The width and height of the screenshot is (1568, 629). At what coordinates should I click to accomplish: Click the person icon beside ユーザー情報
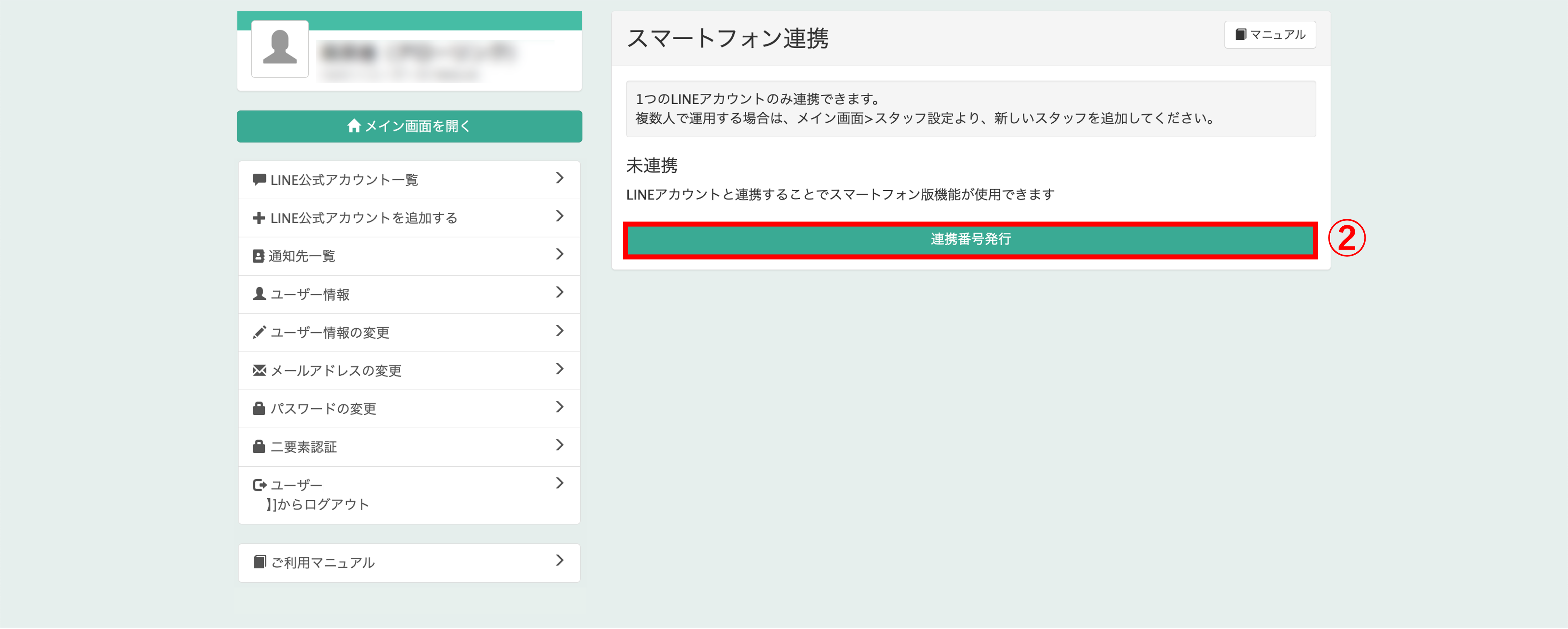pyautogui.click(x=259, y=294)
